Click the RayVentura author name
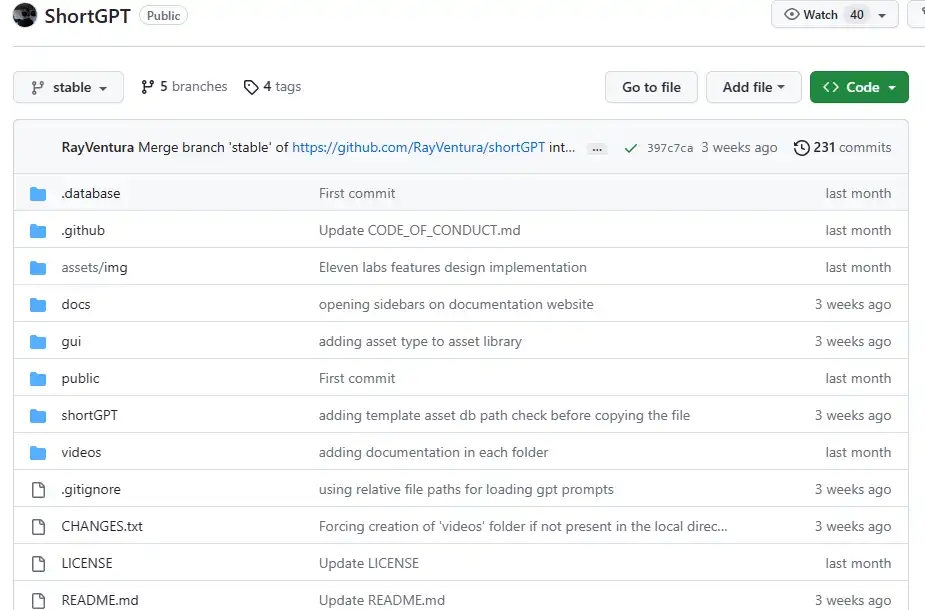The width and height of the screenshot is (925, 610). [97, 147]
